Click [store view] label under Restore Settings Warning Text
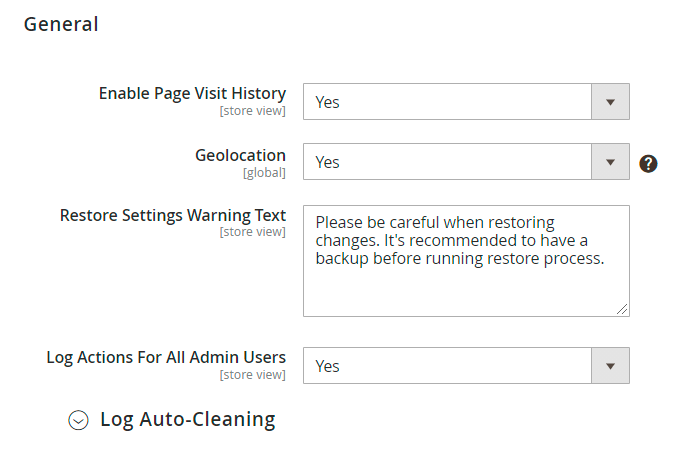Image resolution: width=684 pixels, height=451 pixels. tap(252, 232)
